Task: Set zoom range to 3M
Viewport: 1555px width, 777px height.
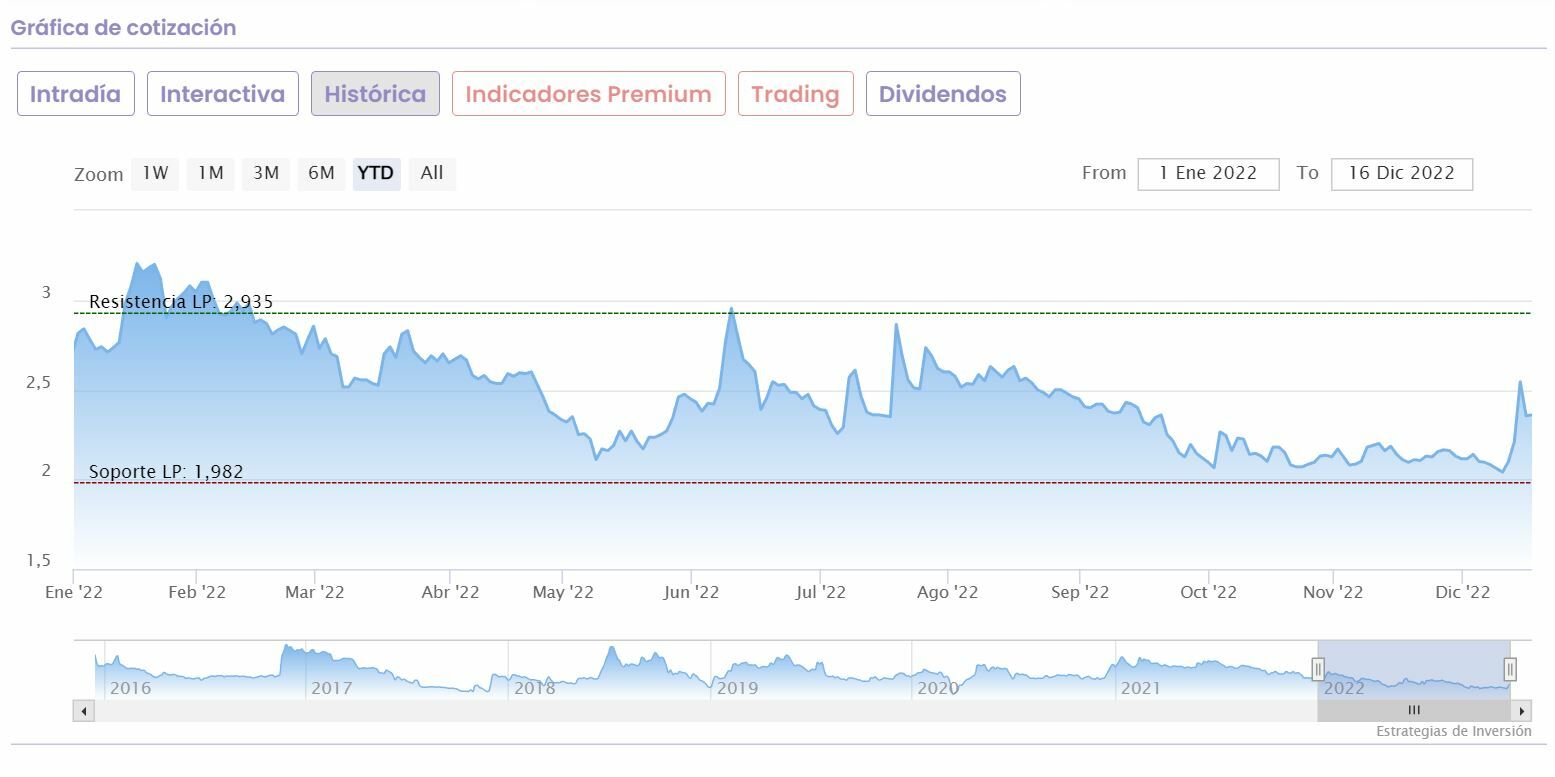Action: click(265, 173)
